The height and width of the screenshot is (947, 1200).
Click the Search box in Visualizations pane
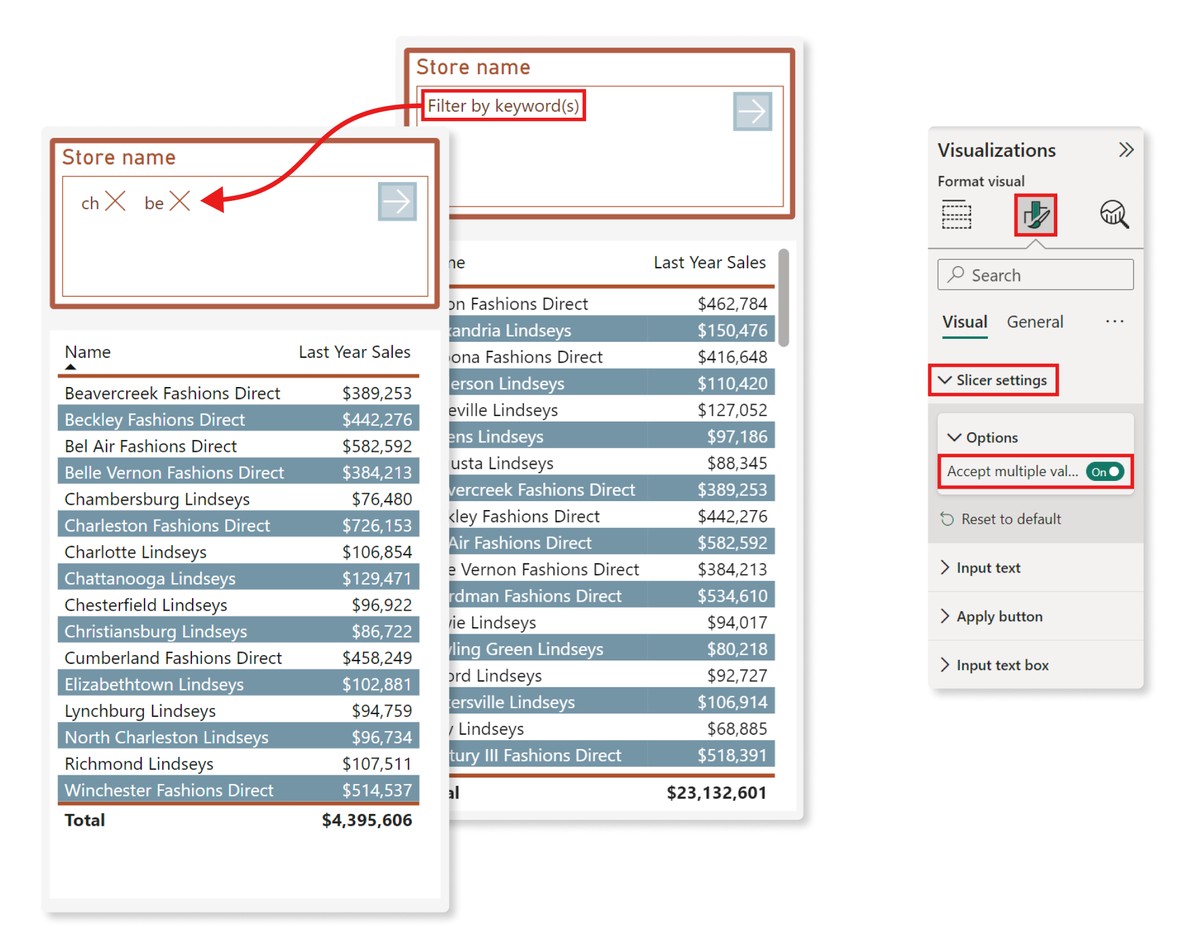coord(1036,275)
